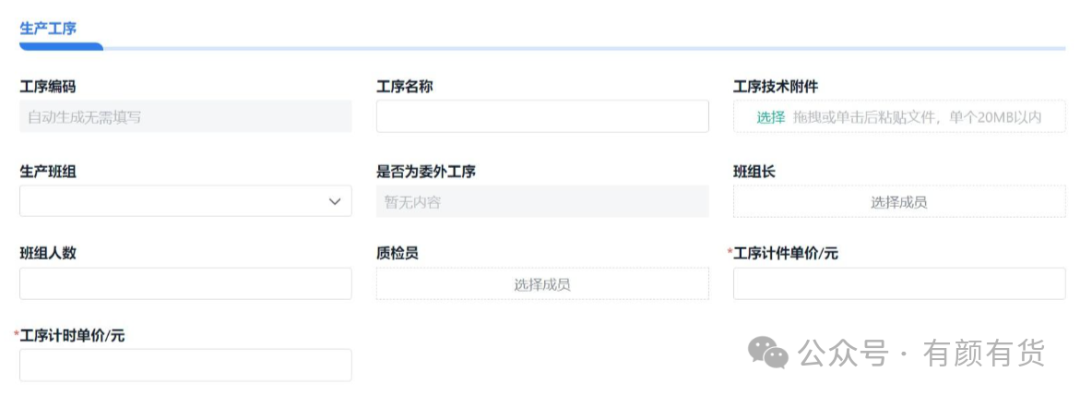Focus the 工序计时单价/元 input box
1080x396 pixels.
point(185,365)
